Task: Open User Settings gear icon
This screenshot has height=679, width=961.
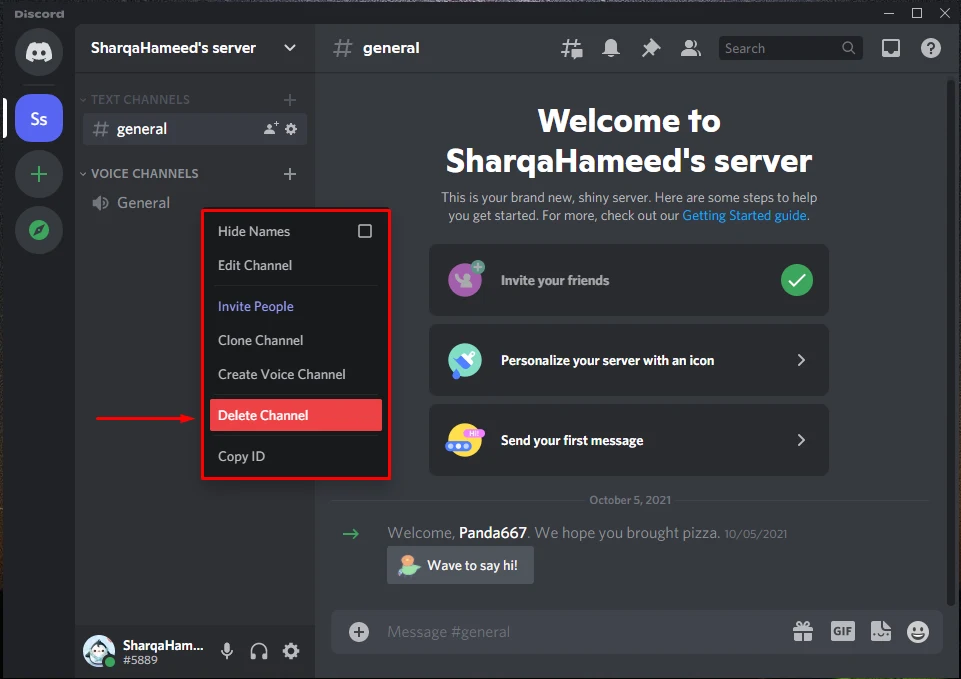Action: [291, 651]
